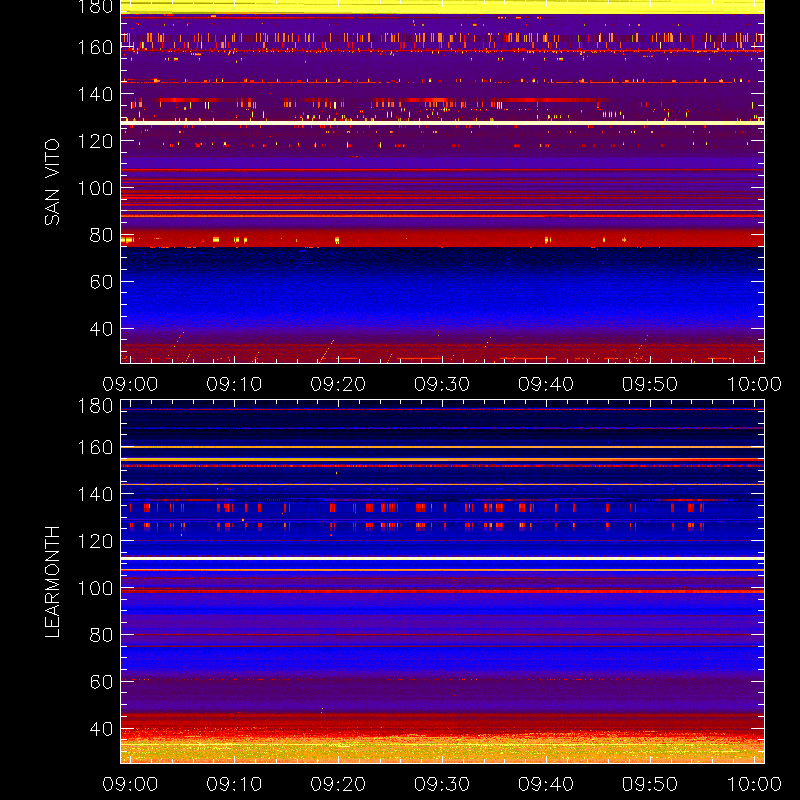Click 10:00 time label under San Vito plot
800x800 pixels.
(754, 384)
